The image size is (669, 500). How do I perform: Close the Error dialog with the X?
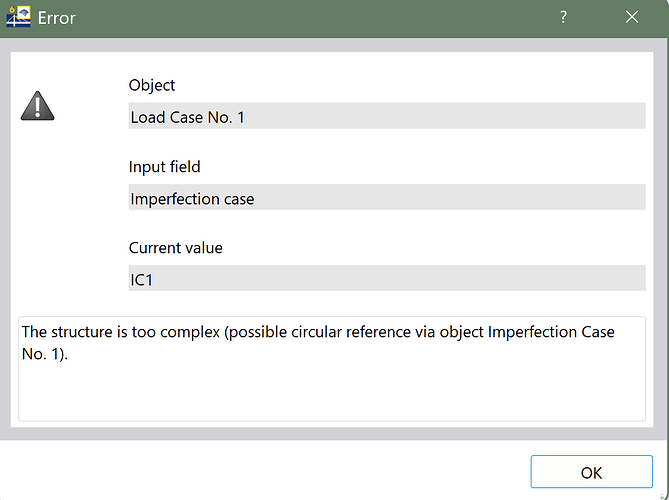click(x=631, y=18)
